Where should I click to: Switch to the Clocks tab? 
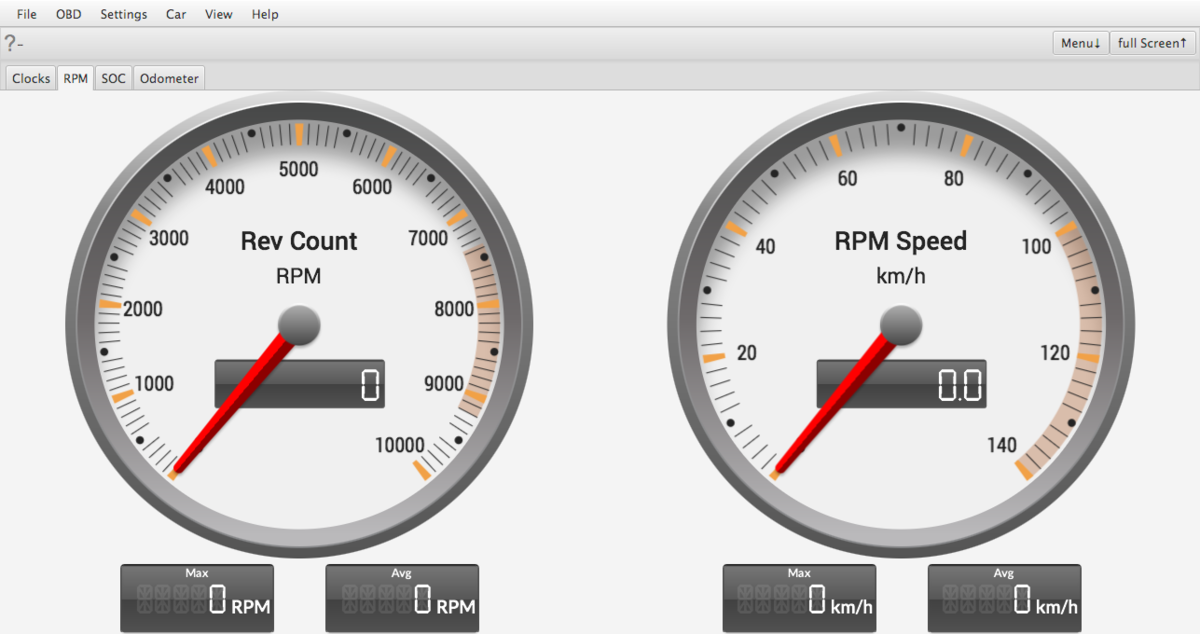pyautogui.click(x=31, y=78)
